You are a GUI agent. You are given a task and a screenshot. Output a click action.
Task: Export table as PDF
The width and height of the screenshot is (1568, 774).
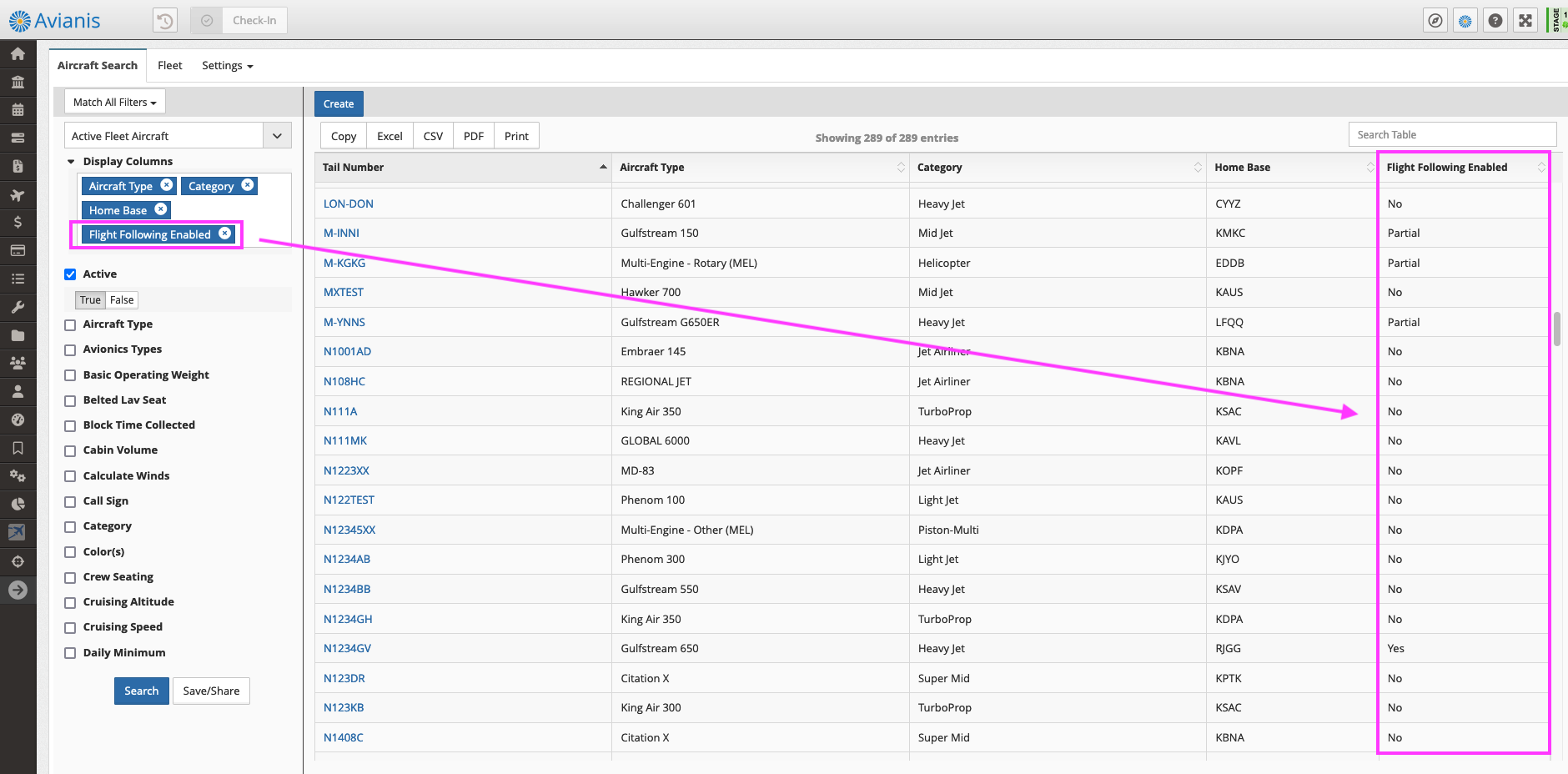[474, 136]
